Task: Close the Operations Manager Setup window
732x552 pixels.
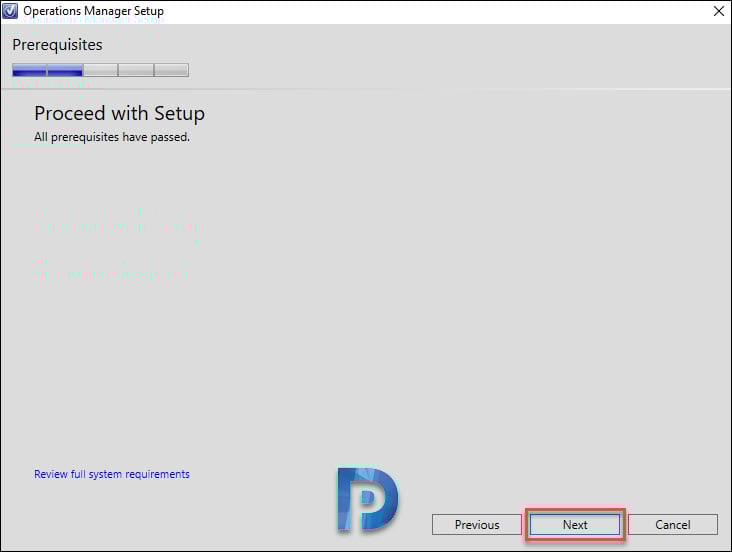Action: [719, 11]
